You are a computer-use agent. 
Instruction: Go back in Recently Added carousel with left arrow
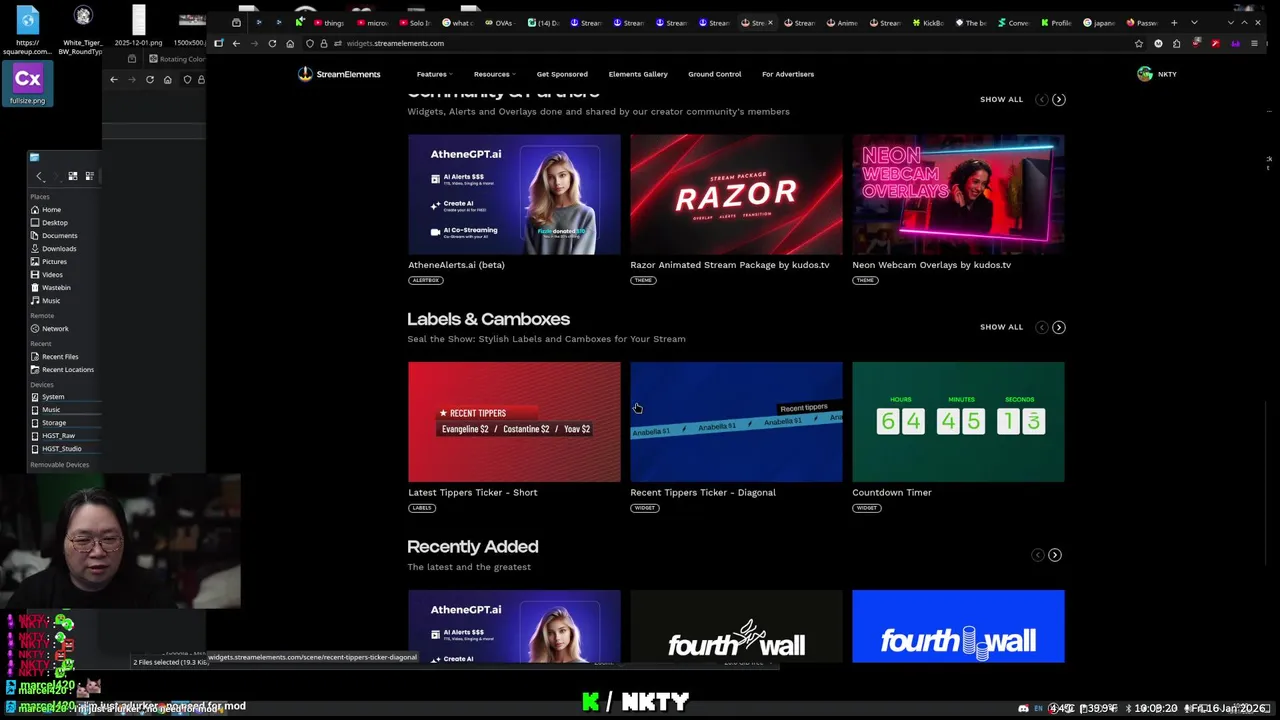1038,555
